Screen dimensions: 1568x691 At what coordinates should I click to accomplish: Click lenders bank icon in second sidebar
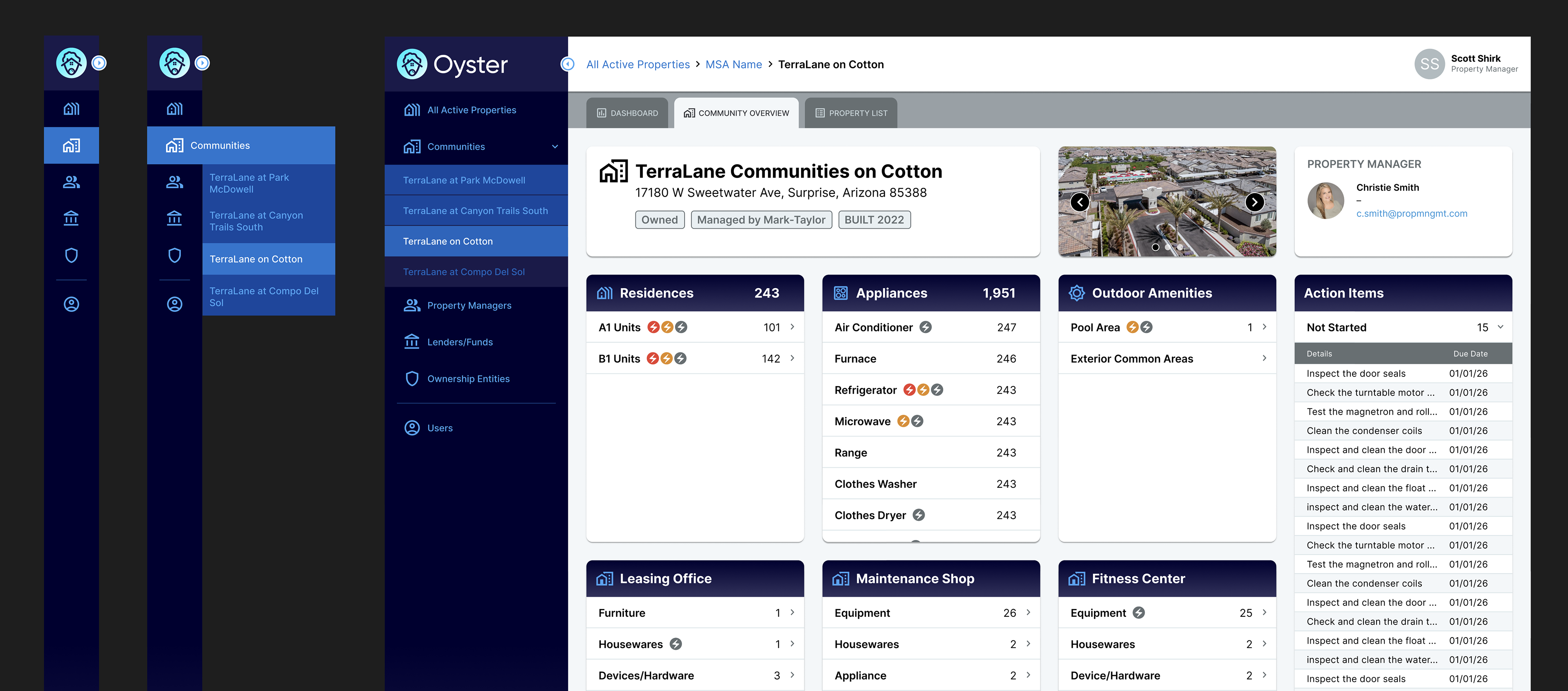pyautogui.click(x=175, y=218)
